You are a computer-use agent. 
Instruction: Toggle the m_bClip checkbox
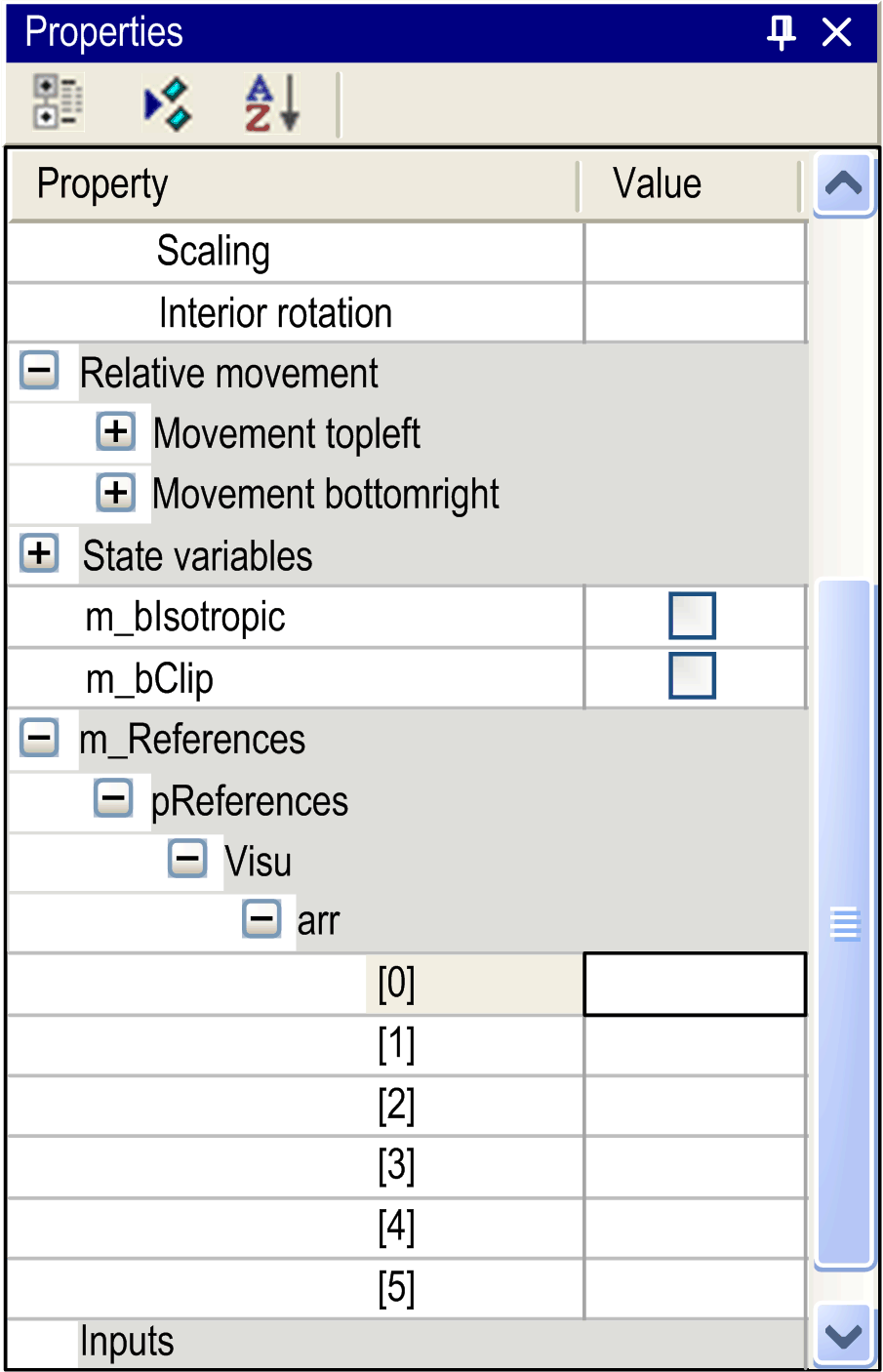point(692,676)
